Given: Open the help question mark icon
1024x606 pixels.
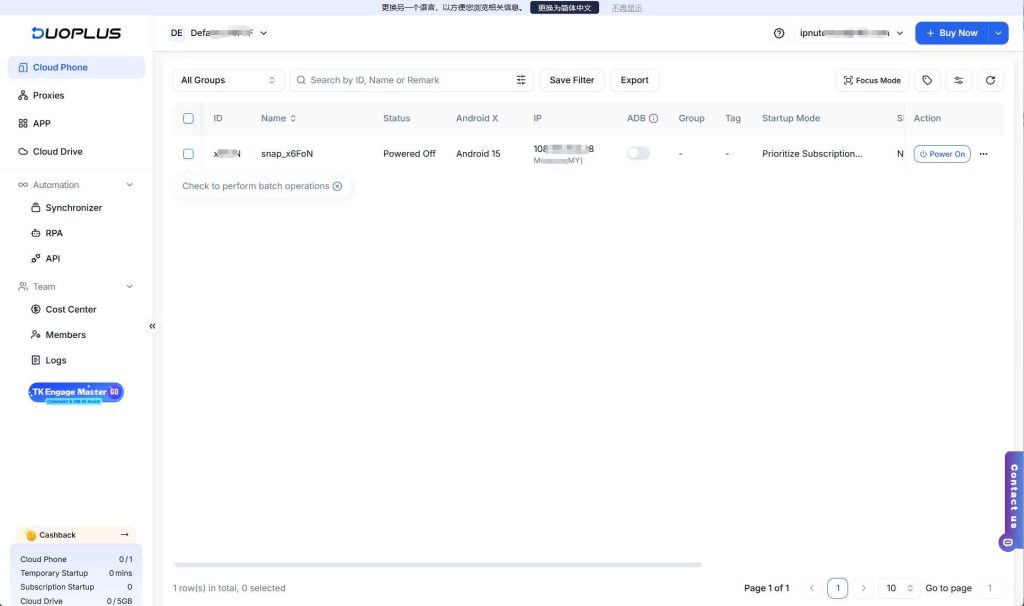Looking at the screenshot, I should tap(779, 33).
